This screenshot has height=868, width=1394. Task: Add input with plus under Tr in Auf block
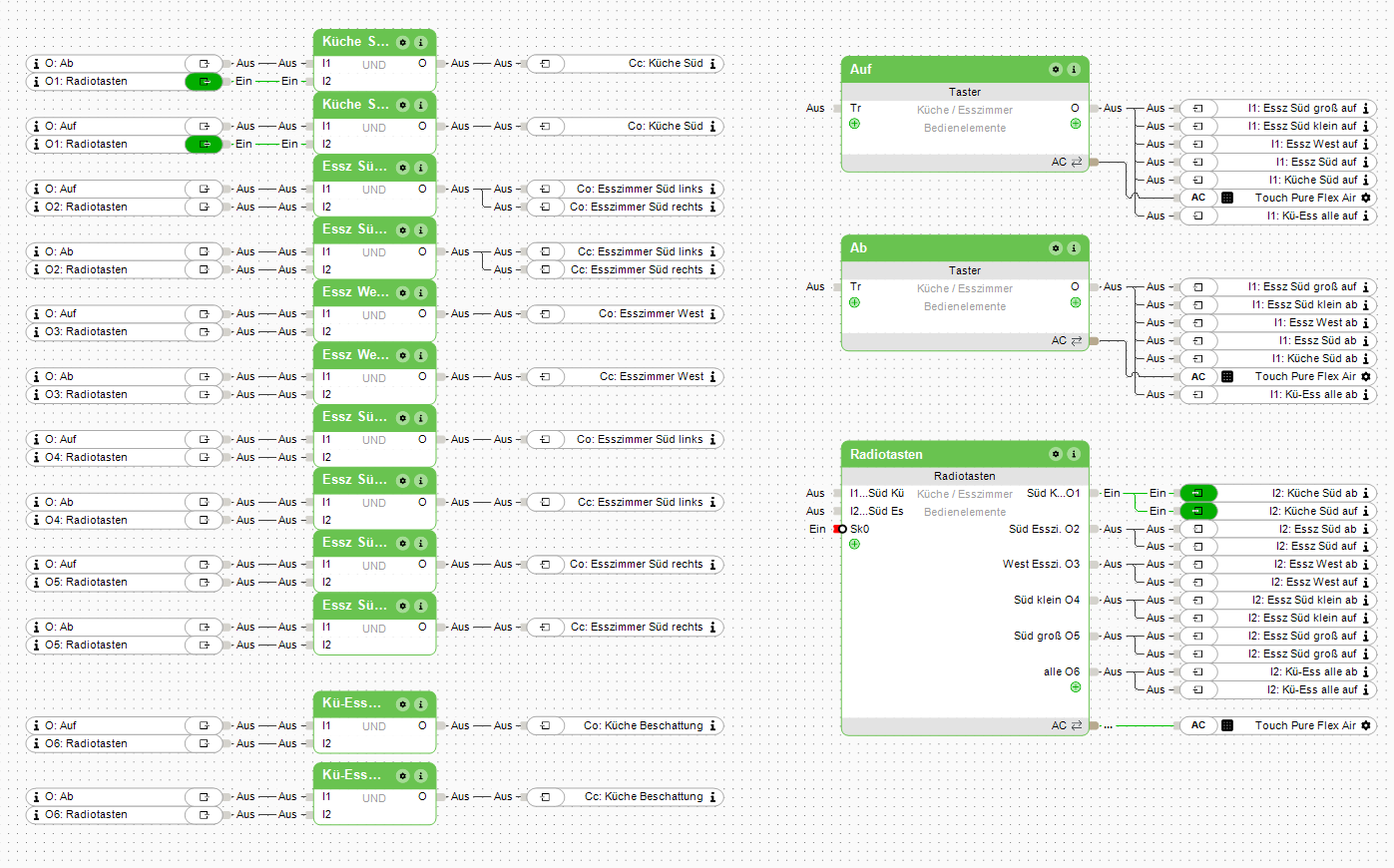[x=854, y=125]
